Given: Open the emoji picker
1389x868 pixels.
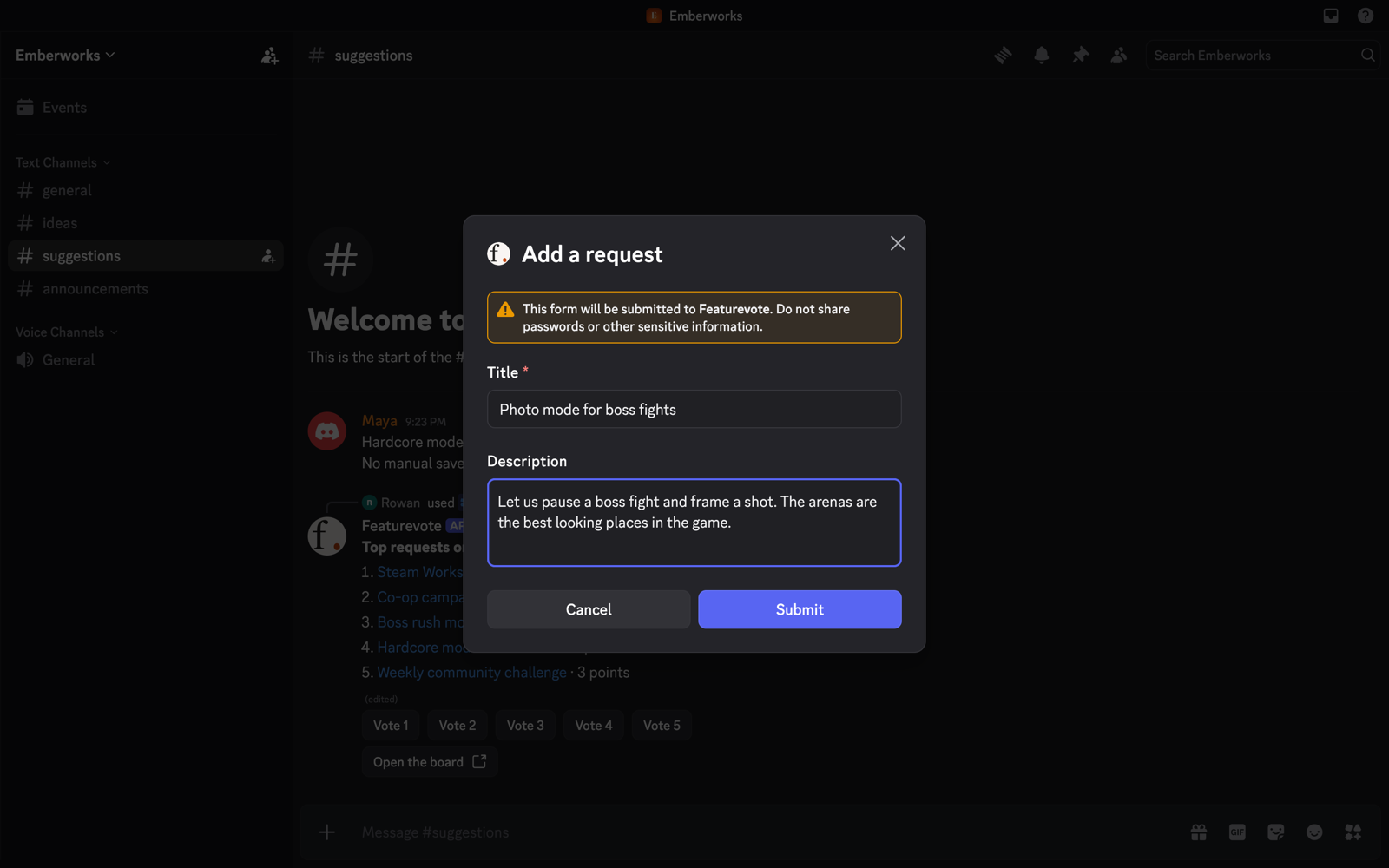Looking at the screenshot, I should click(x=1314, y=832).
